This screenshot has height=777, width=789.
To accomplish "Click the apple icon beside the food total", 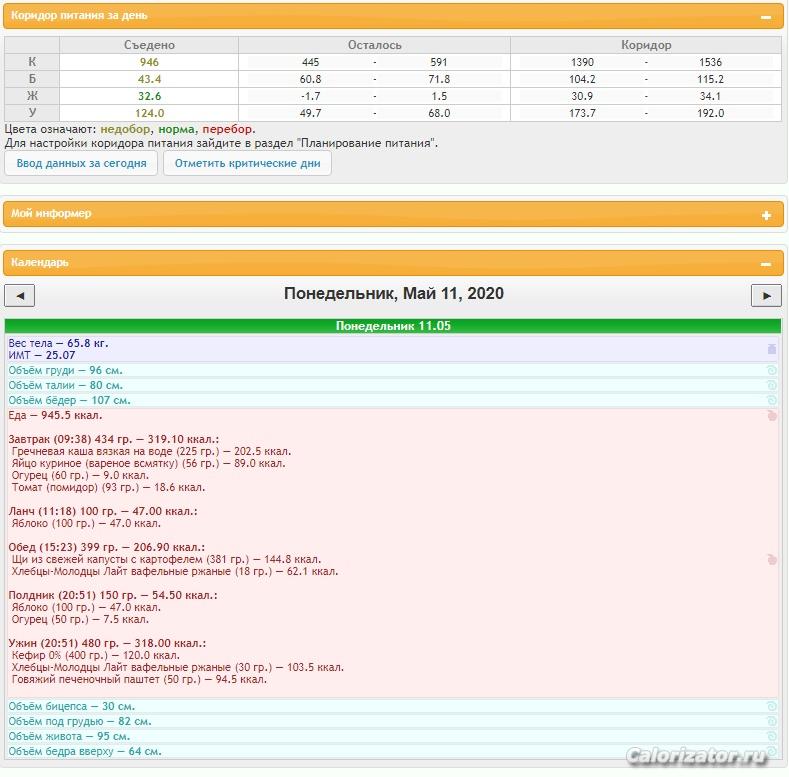I will (x=771, y=416).
